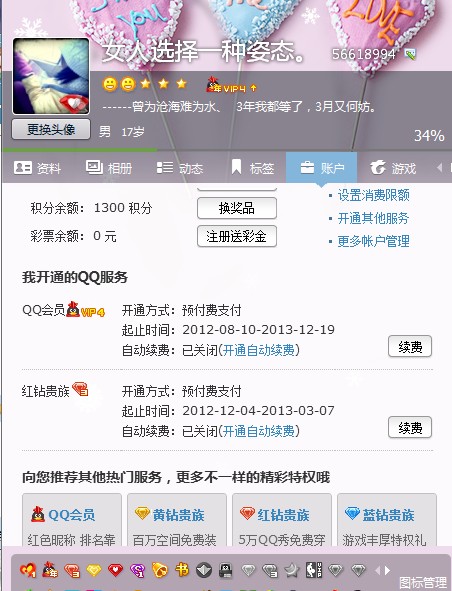The height and width of the screenshot is (591, 452).
Task: Click the VIP4 upgrade arrow in header
Action: tap(253, 88)
